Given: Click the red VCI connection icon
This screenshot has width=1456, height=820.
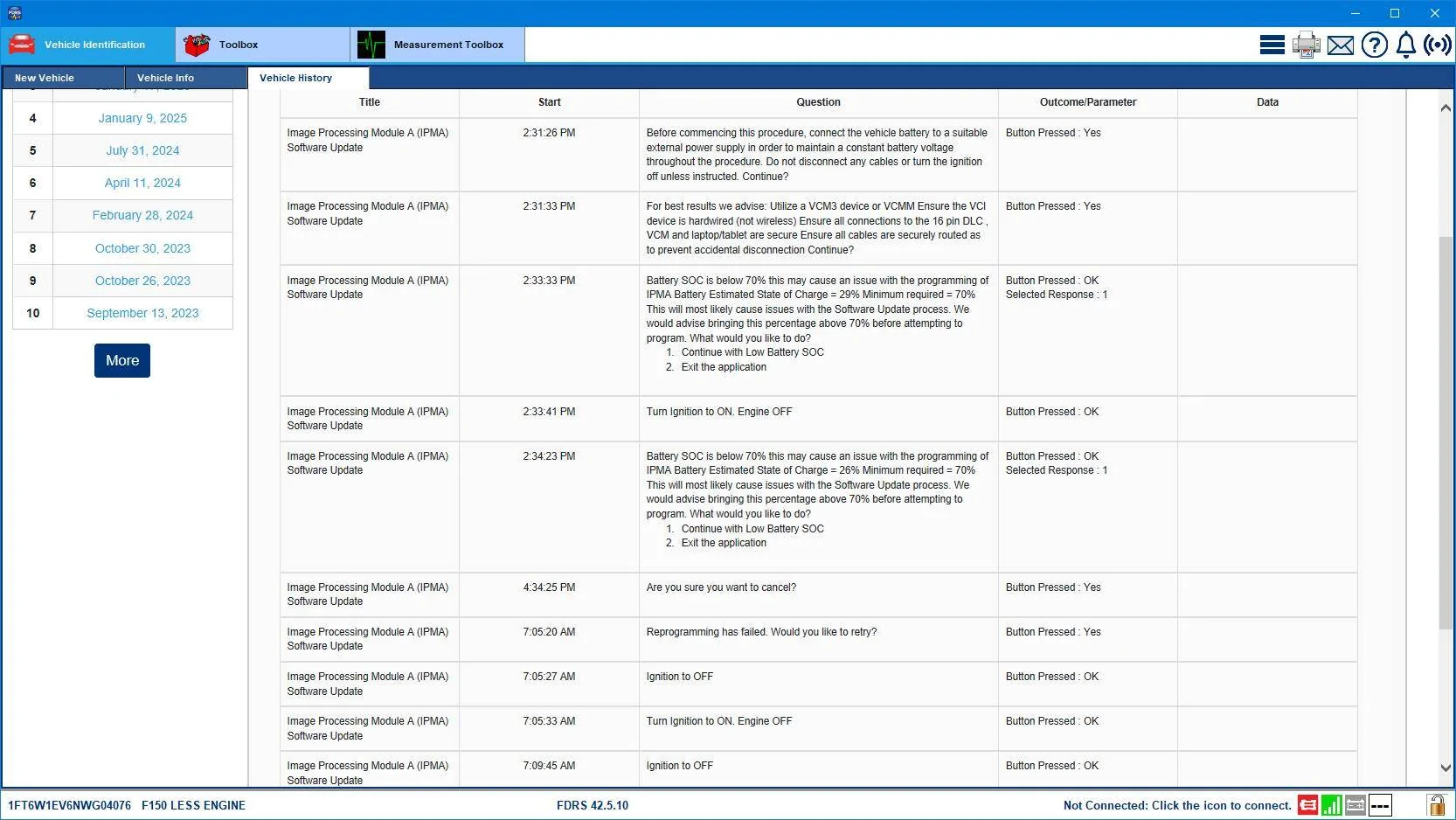Looking at the screenshot, I should coord(1307,805).
